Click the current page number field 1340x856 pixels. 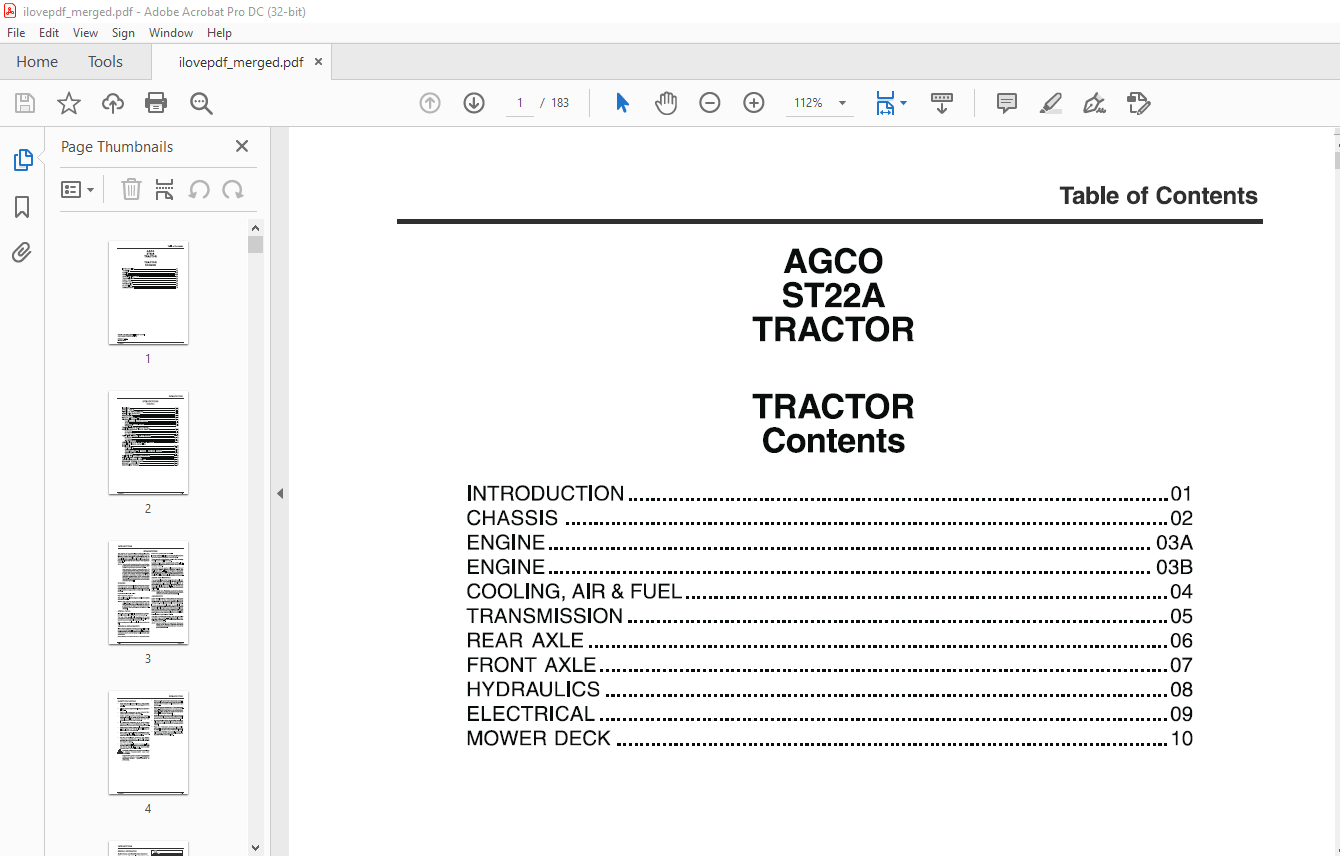tap(520, 103)
